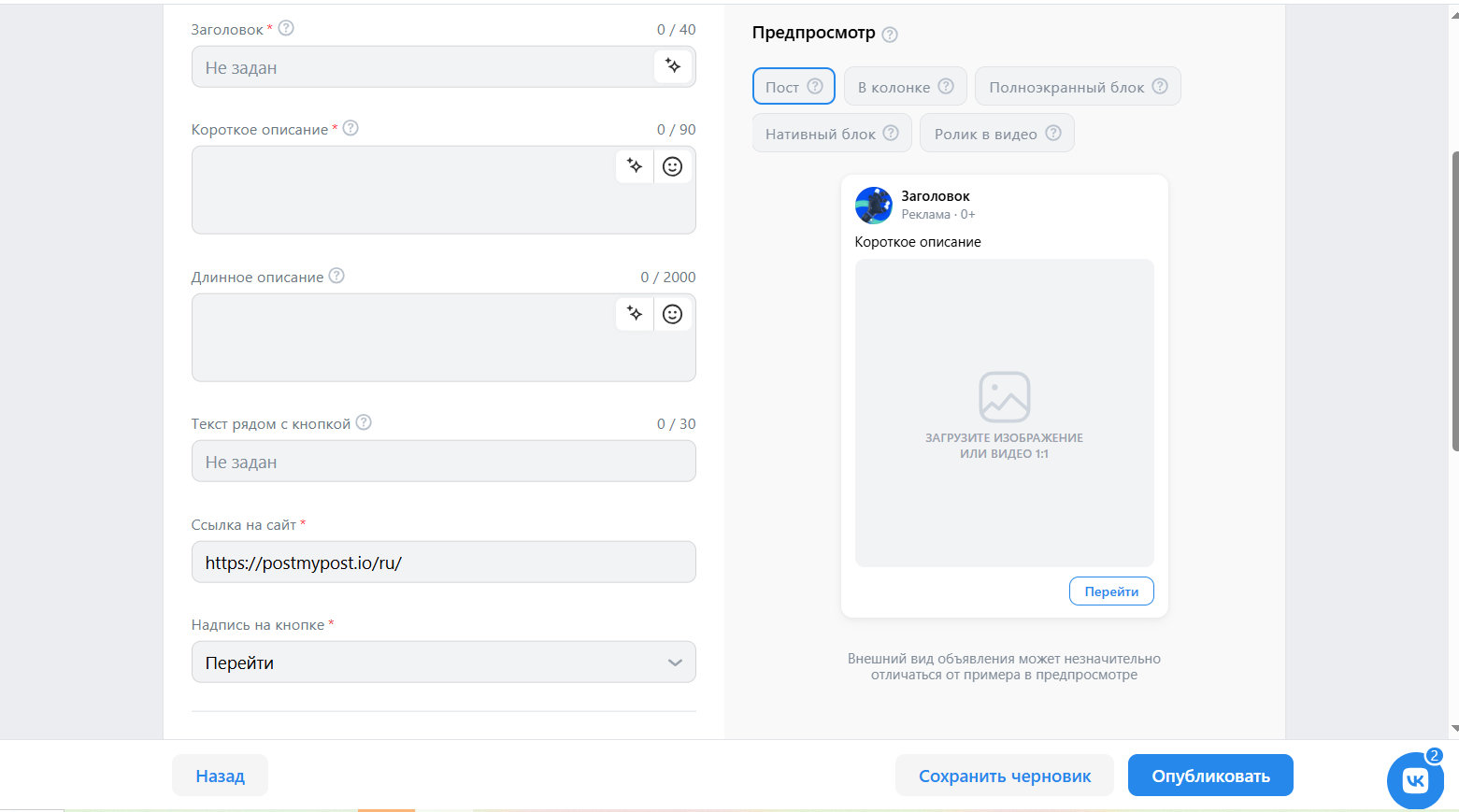Click Заголовок text in preview card
This screenshot has width=1459, height=812.
[936, 196]
